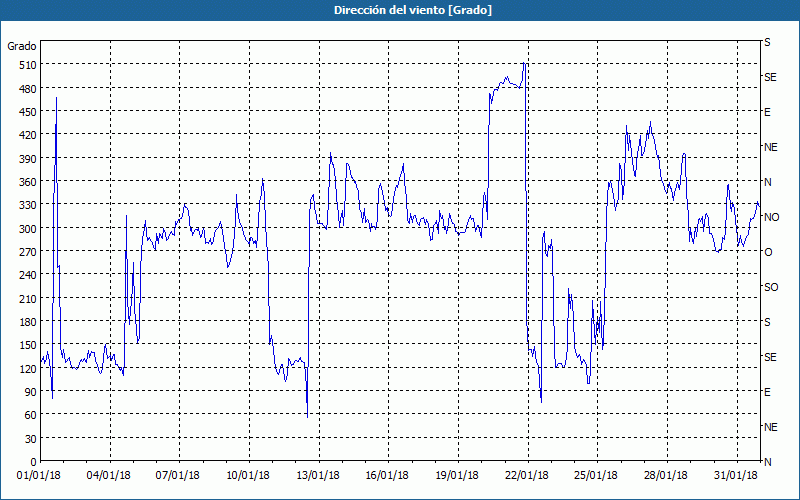
Task: Select the 22/01/18 date label
Action: point(527,476)
